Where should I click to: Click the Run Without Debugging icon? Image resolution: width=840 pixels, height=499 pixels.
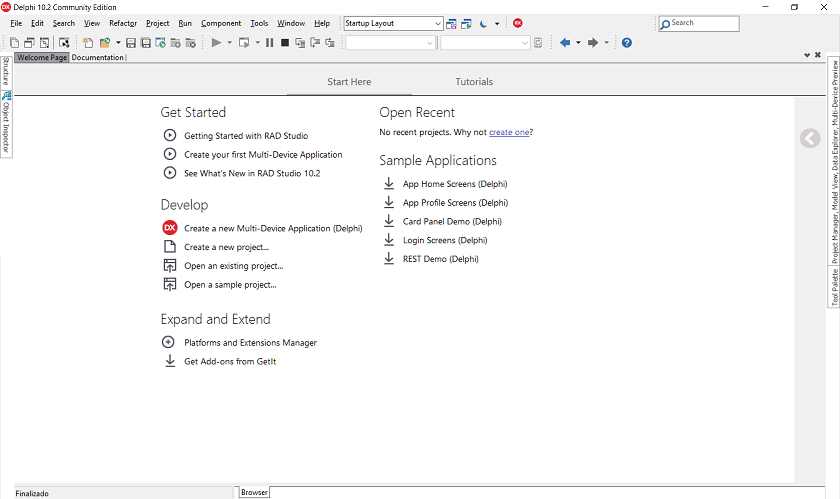[x=244, y=42]
